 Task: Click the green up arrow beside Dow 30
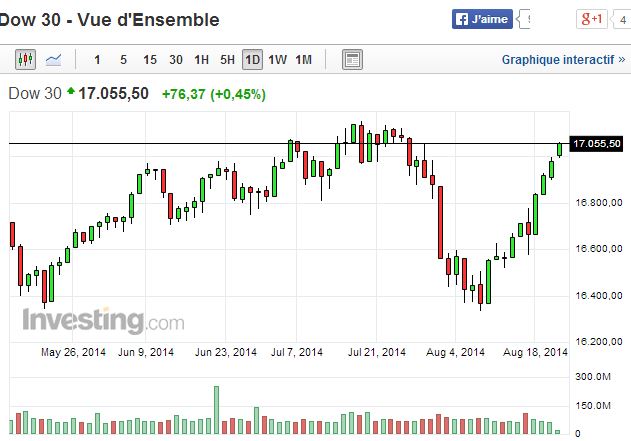(x=71, y=93)
